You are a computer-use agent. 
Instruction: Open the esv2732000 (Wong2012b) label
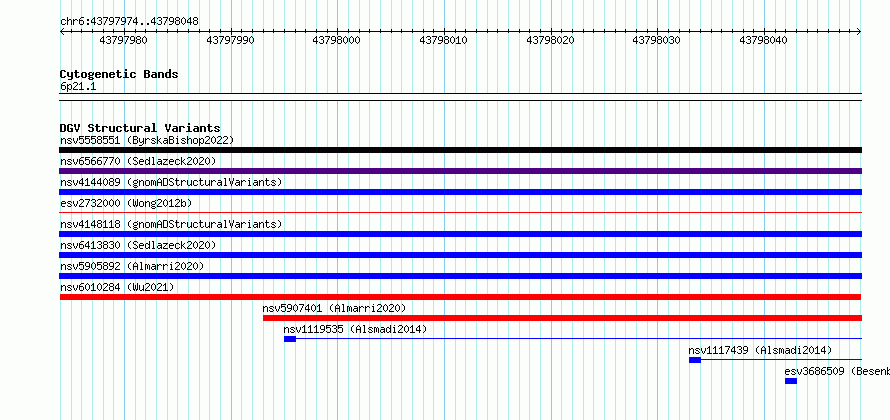pos(128,203)
